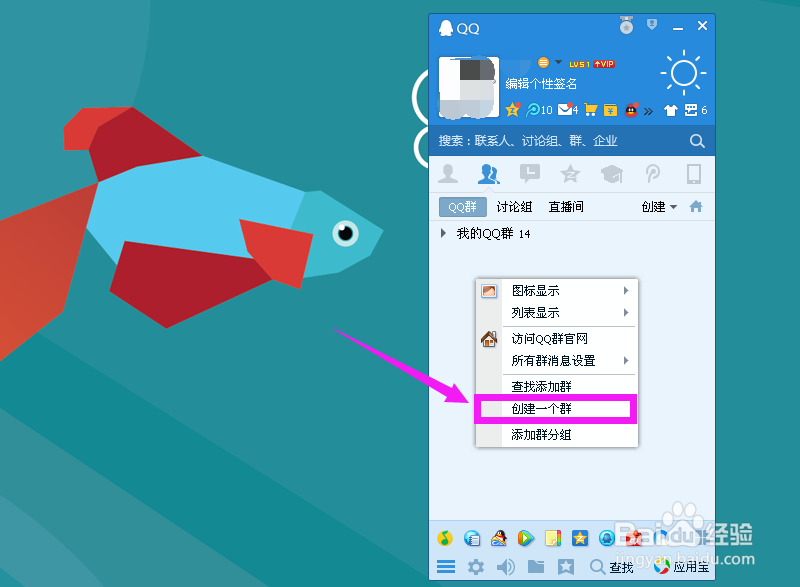Open the QQ penguin game app icon
This screenshot has height=587, width=800.
[498, 538]
